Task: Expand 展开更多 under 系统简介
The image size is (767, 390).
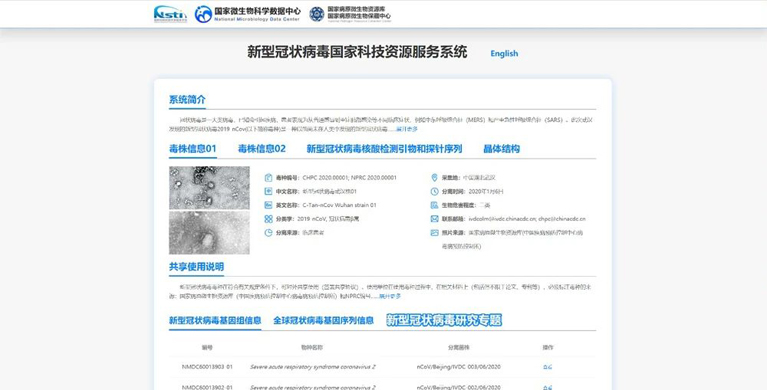Action: 407,129
